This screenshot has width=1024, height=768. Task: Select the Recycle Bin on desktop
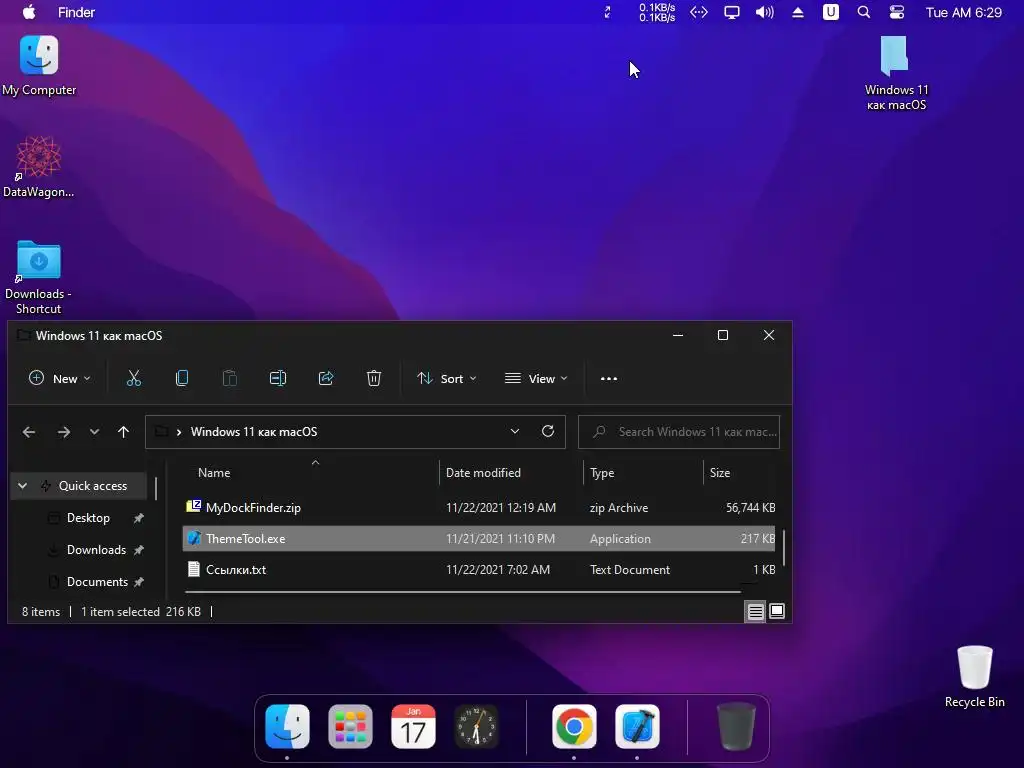click(974, 677)
